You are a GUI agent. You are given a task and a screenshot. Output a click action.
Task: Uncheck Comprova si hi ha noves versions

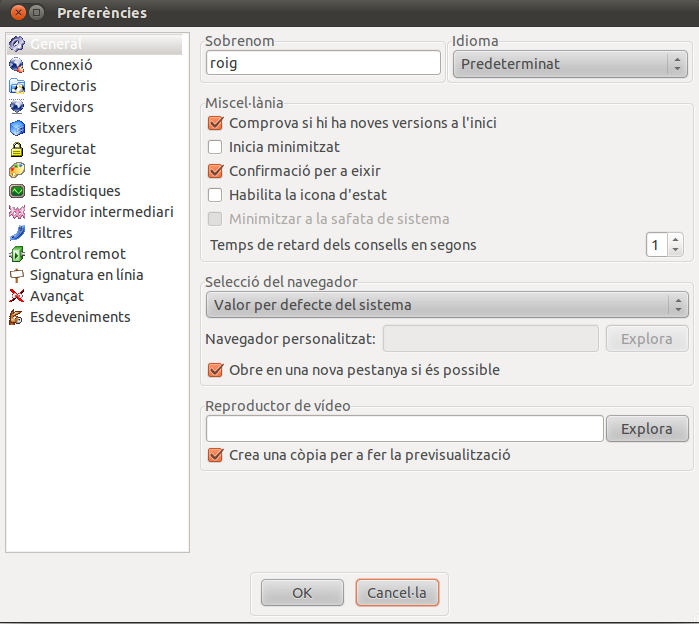point(215,123)
